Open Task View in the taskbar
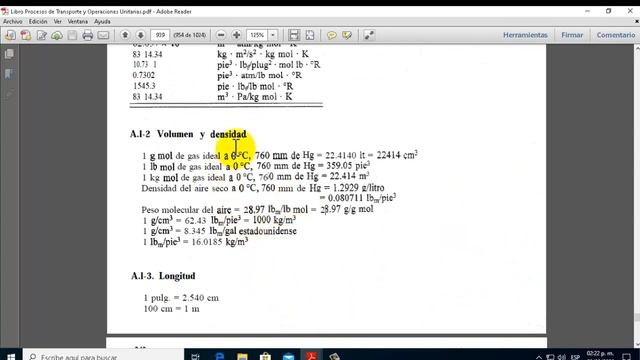 [x=195, y=357]
